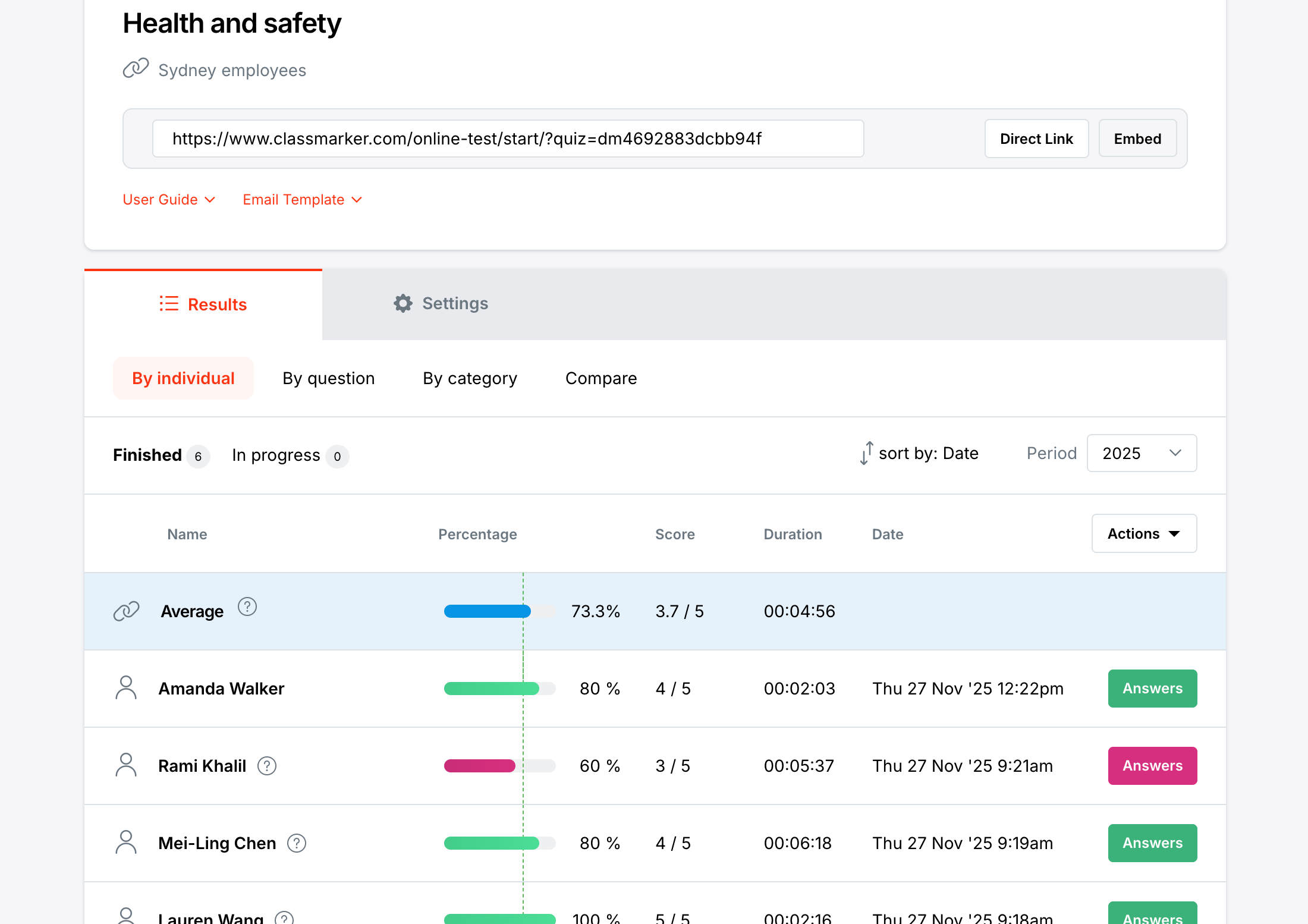View Rami Khalil's Answers
Screen dimensions: 1308x924
click(1152, 766)
